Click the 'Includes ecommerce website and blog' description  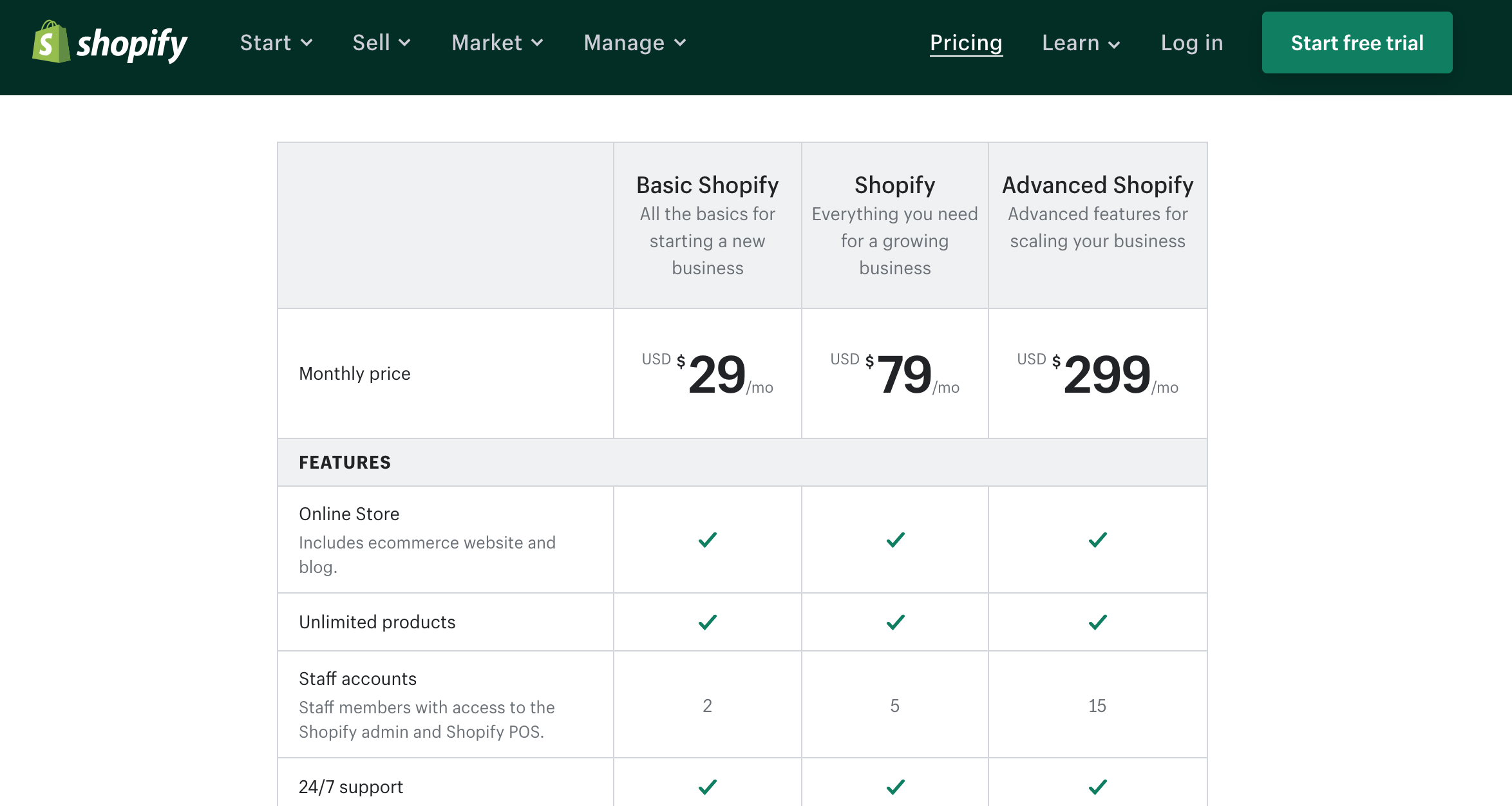[x=427, y=554]
